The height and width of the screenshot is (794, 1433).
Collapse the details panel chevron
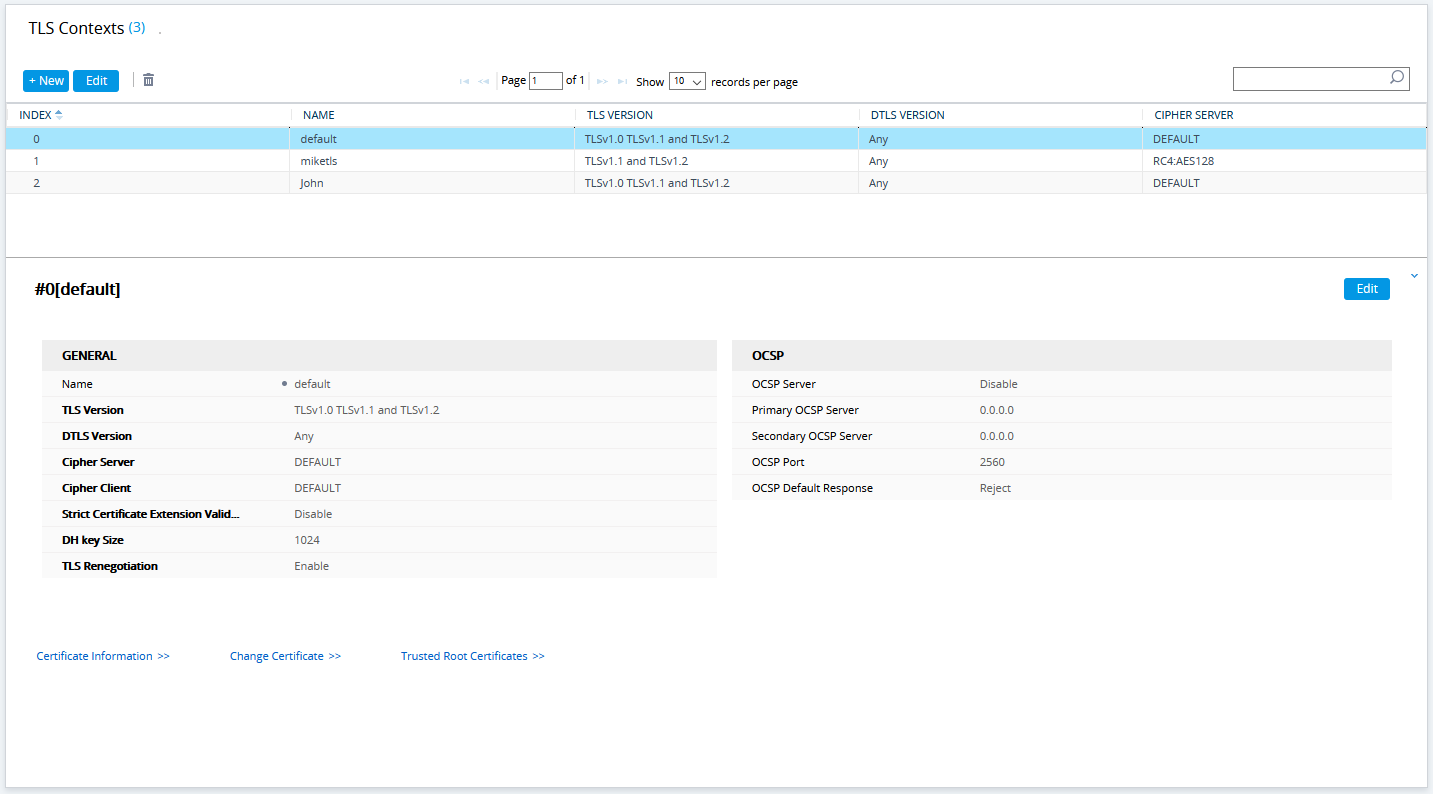(x=1413, y=276)
